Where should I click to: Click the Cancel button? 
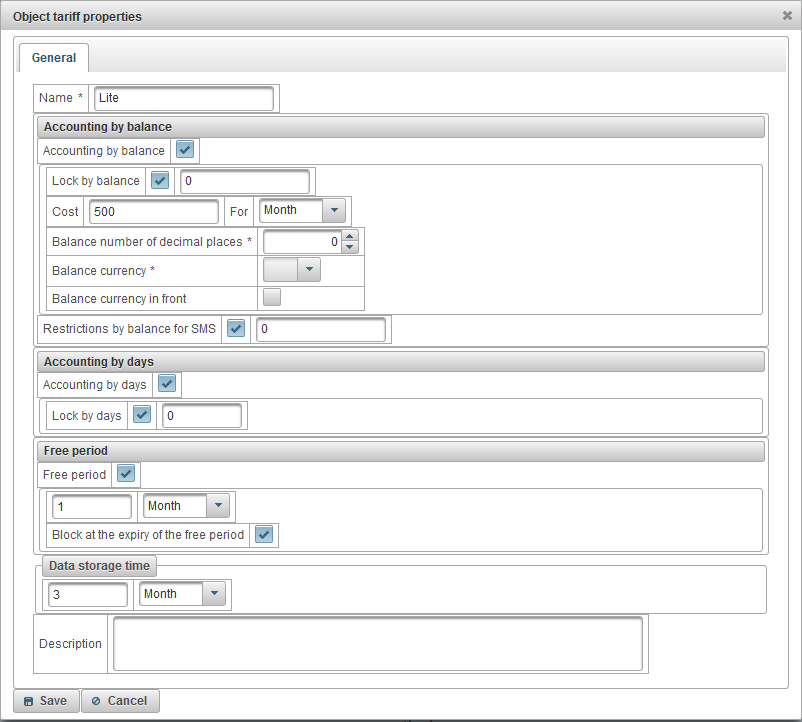click(119, 701)
